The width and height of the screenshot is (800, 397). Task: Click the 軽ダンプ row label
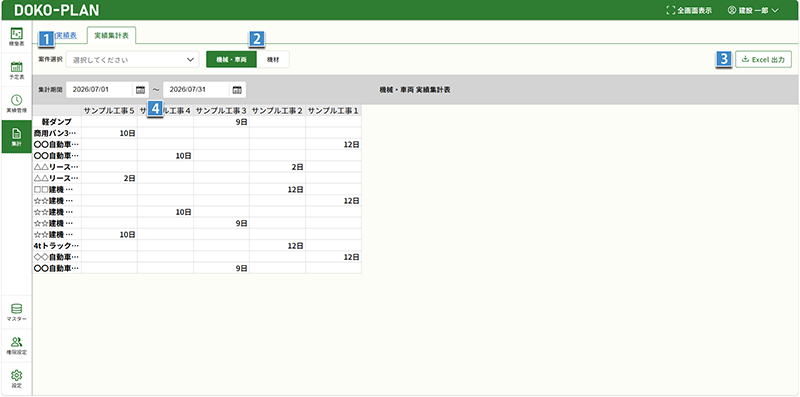coord(56,122)
